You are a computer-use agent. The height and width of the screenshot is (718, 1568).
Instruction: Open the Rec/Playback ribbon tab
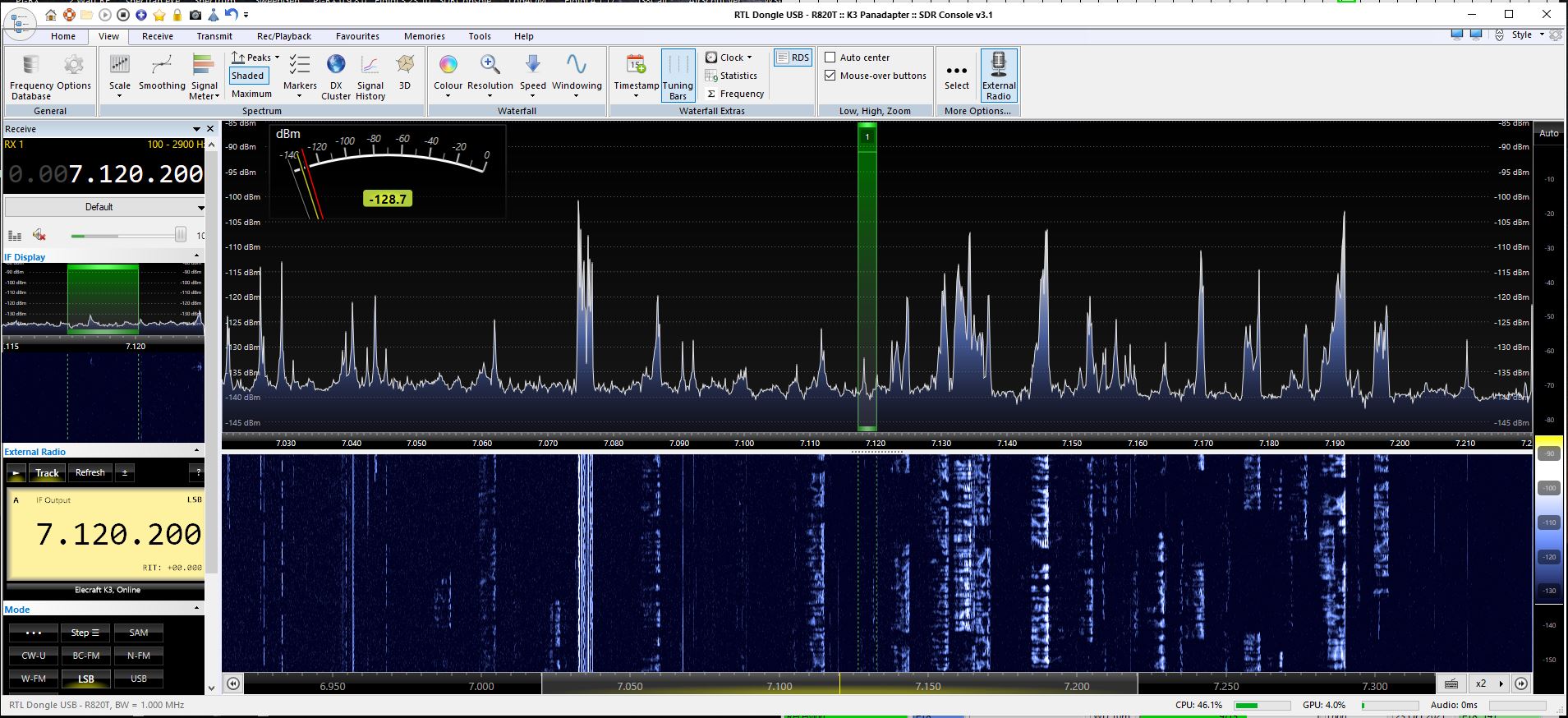pos(283,36)
